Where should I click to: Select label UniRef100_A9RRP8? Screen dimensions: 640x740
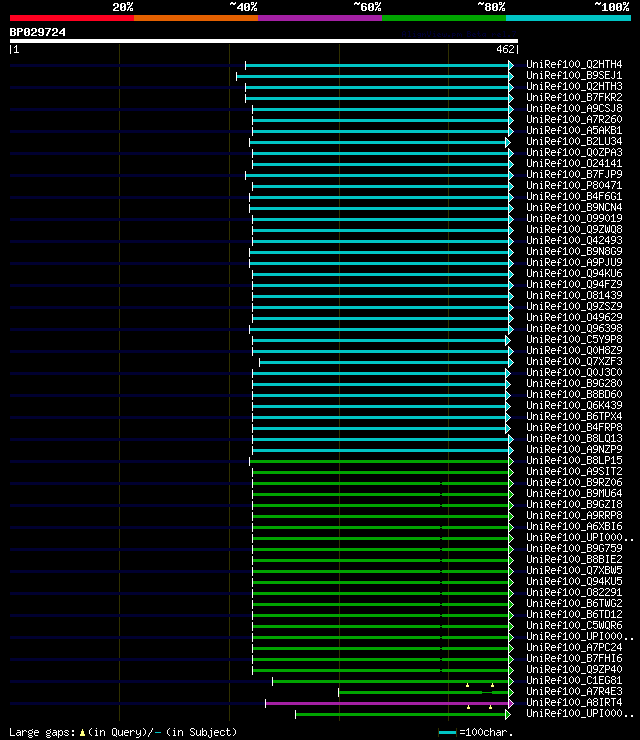(574, 515)
